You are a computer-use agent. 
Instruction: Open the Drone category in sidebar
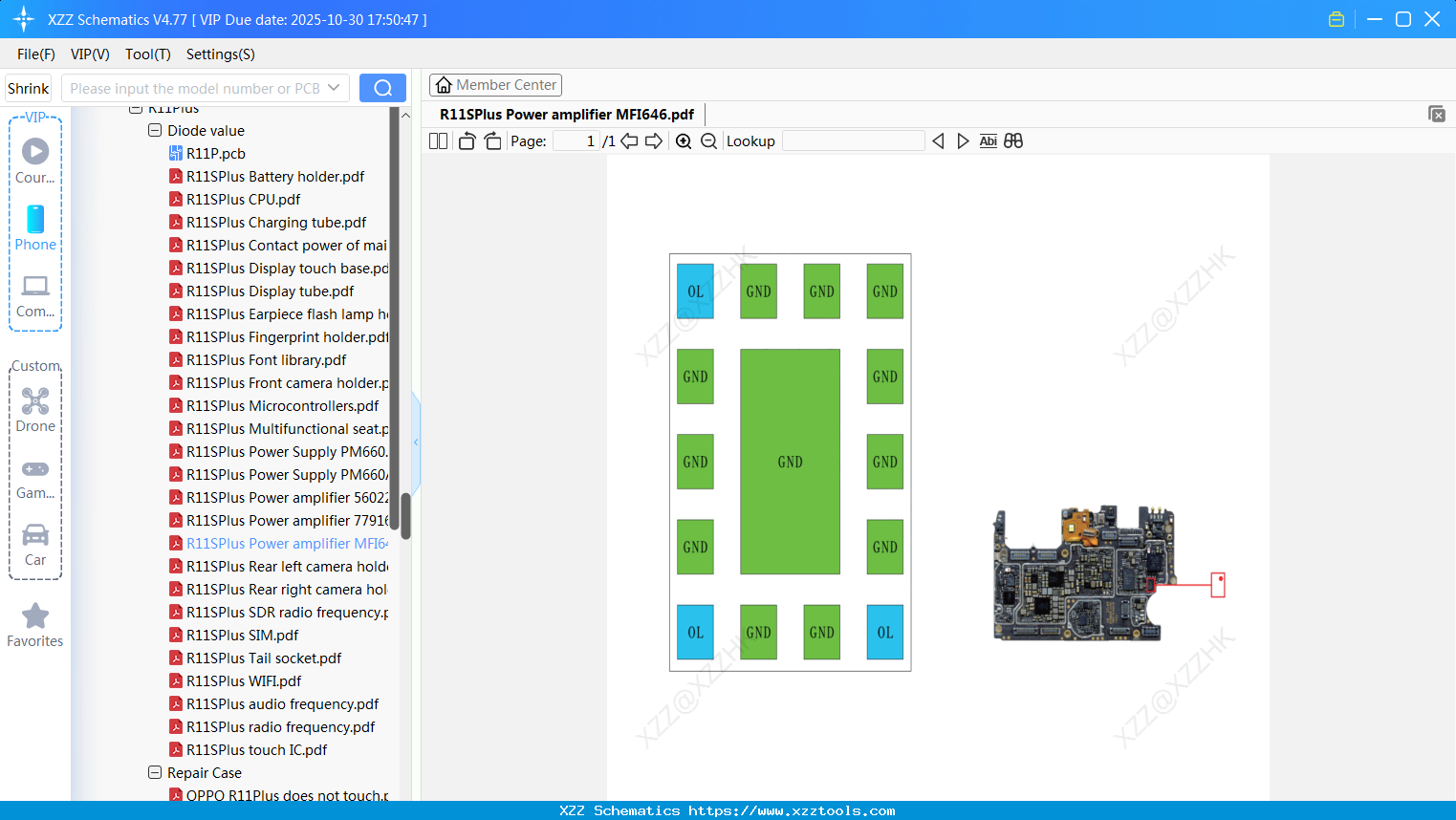pos(35,410)
